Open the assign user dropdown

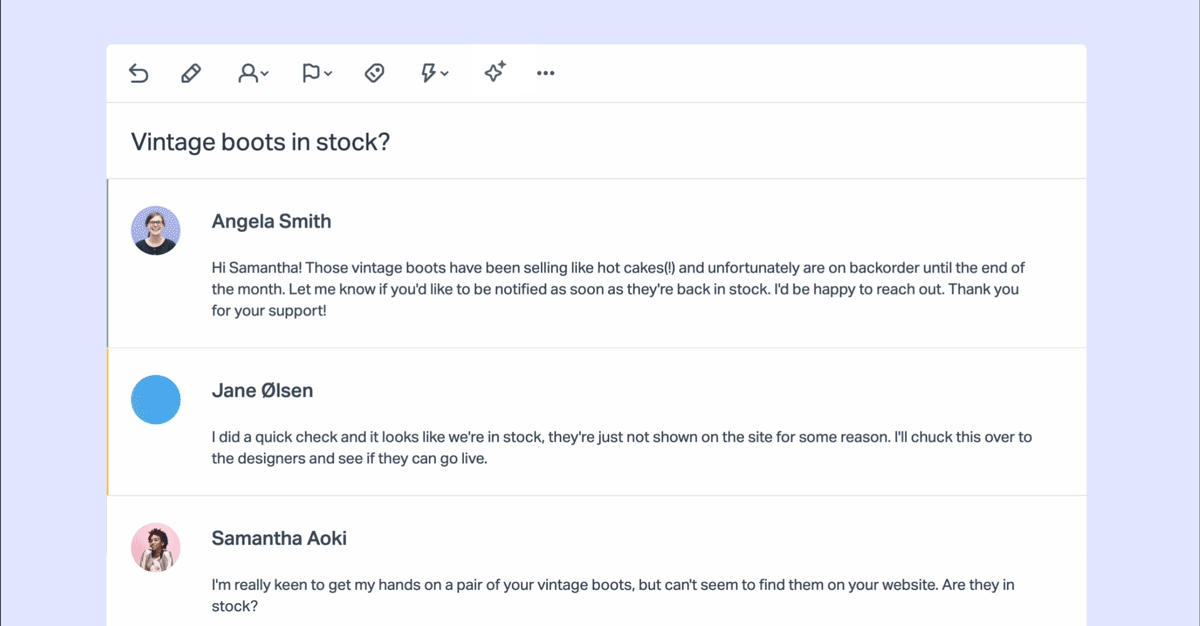pos(252,73)
